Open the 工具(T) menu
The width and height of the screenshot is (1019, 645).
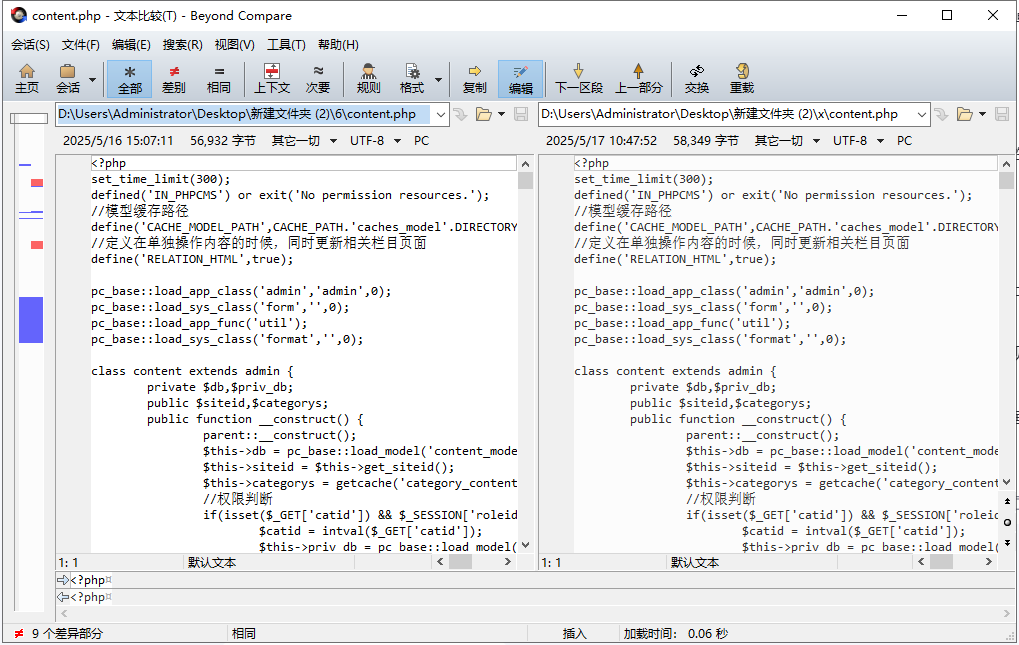tap(286, 45)
